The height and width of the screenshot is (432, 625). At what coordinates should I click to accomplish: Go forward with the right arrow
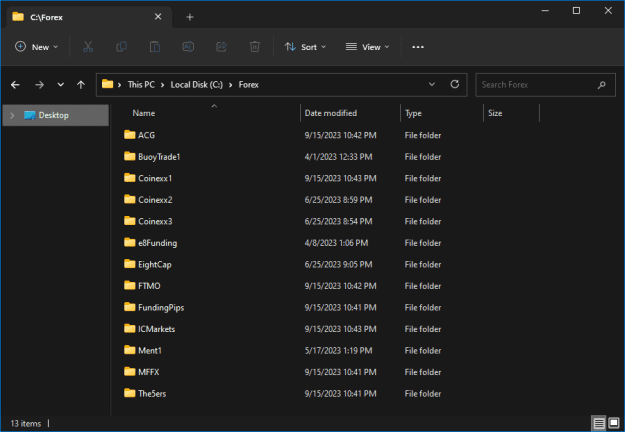click(x=39, y=84)
